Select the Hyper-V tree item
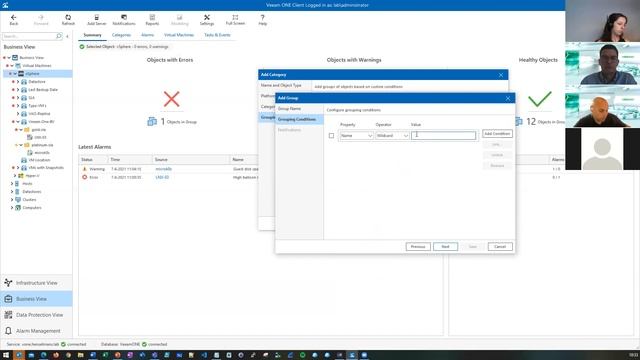The image size is (640, 360). tap(32, 176)
